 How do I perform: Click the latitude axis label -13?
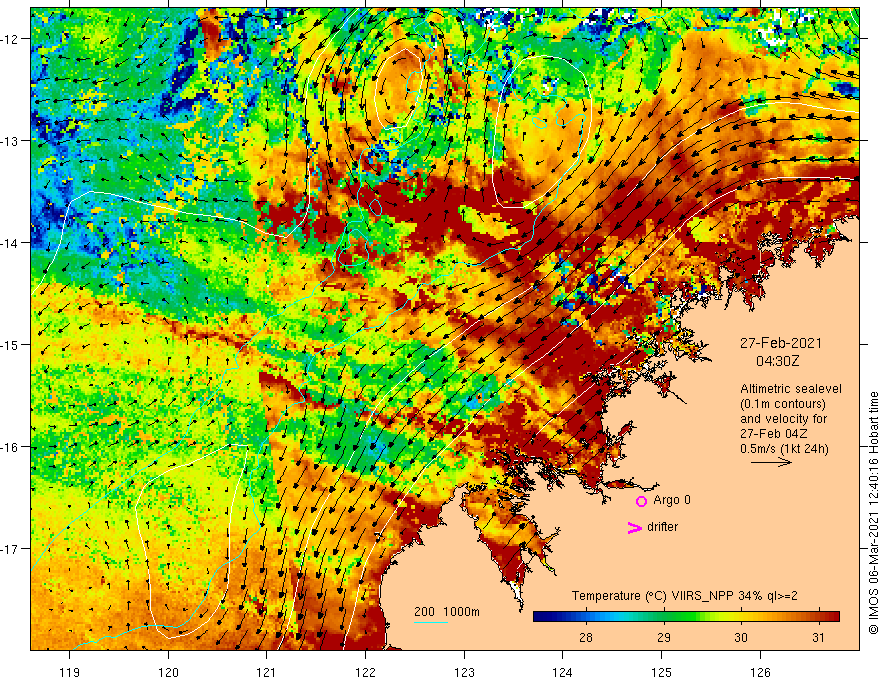(x=11, y=141)
